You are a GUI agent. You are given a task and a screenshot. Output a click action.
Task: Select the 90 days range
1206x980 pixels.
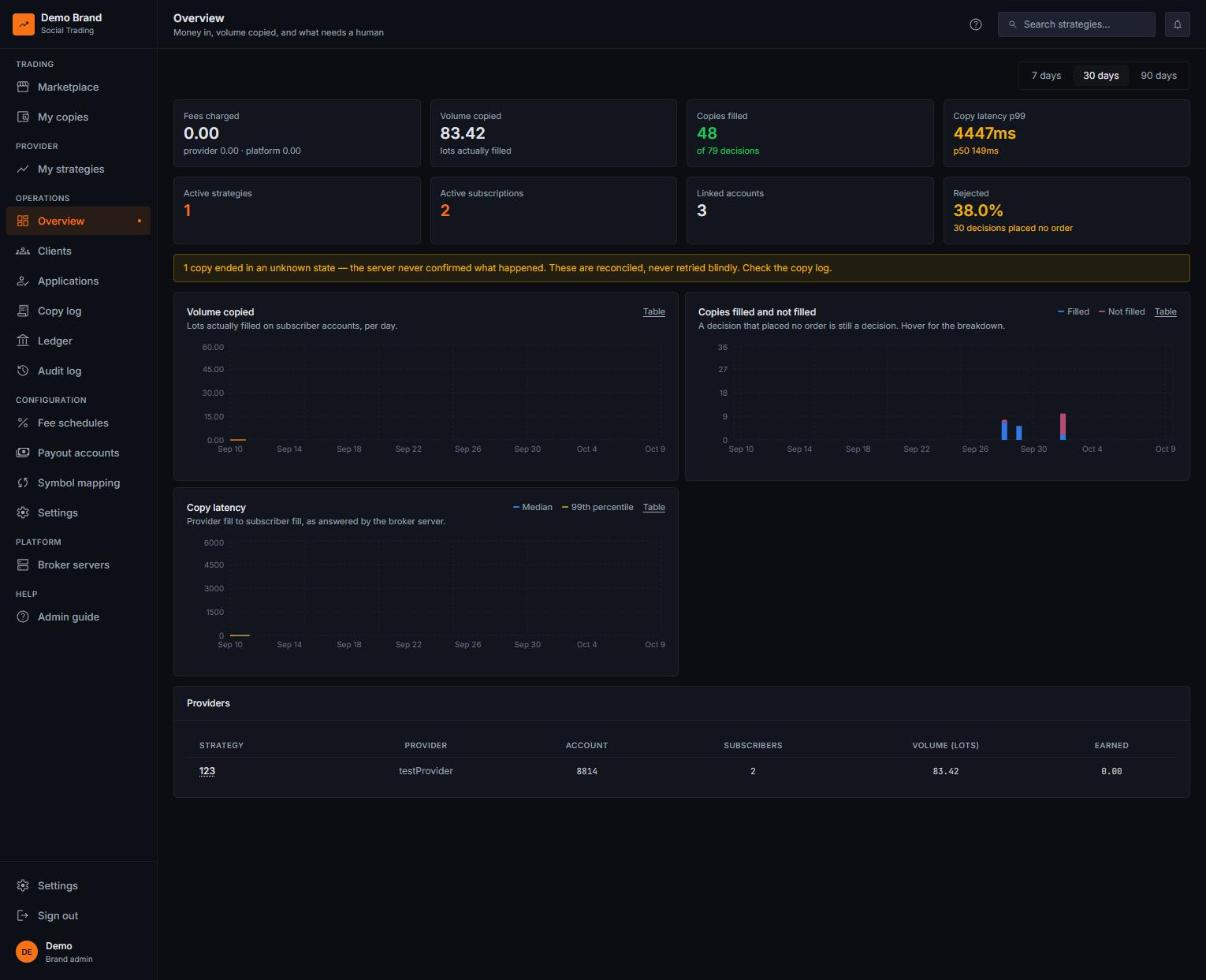pyautogui.click(x=1159, y=76)
